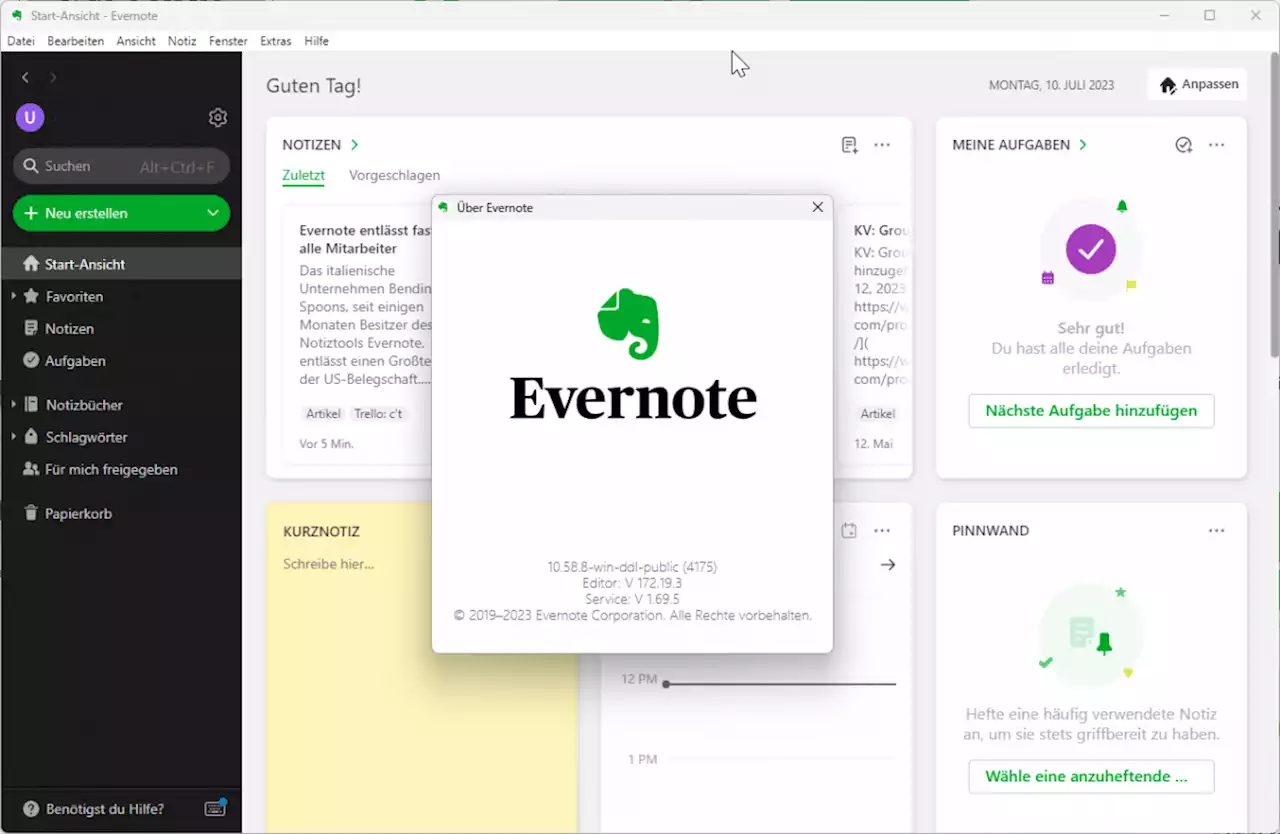
Task: Open Schlagwörter in the sidebar
Action: pos(86,437)
